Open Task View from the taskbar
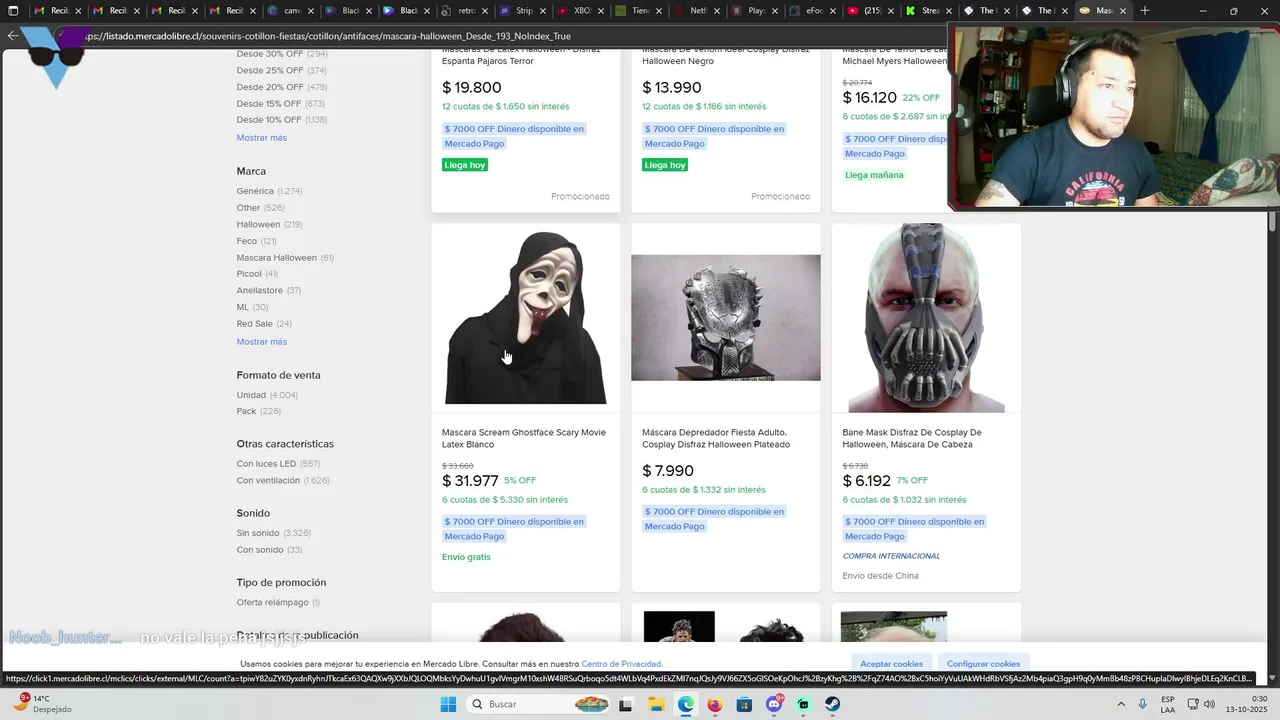1280x720 pixels. click(x=625, y=704)
